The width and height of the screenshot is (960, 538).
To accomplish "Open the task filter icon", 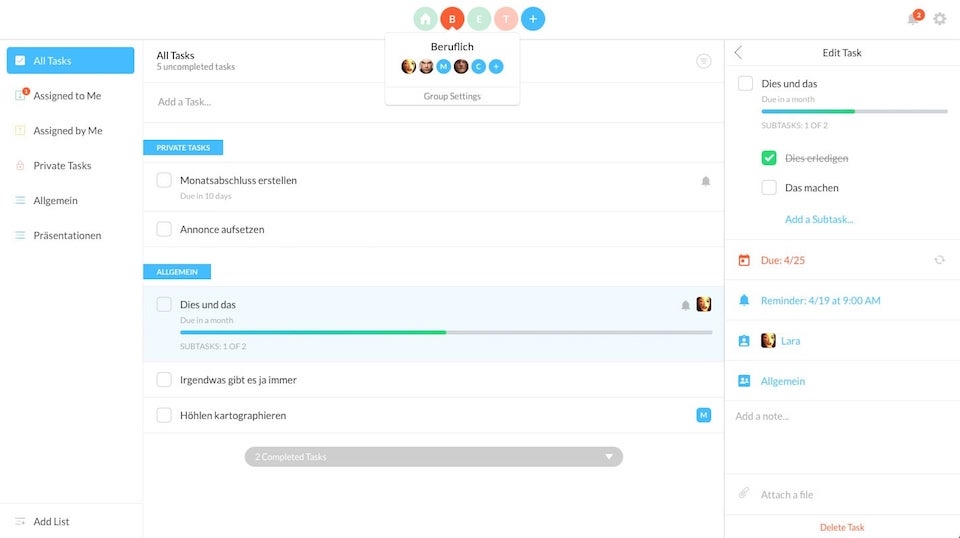I will click(x=703, y=61).
